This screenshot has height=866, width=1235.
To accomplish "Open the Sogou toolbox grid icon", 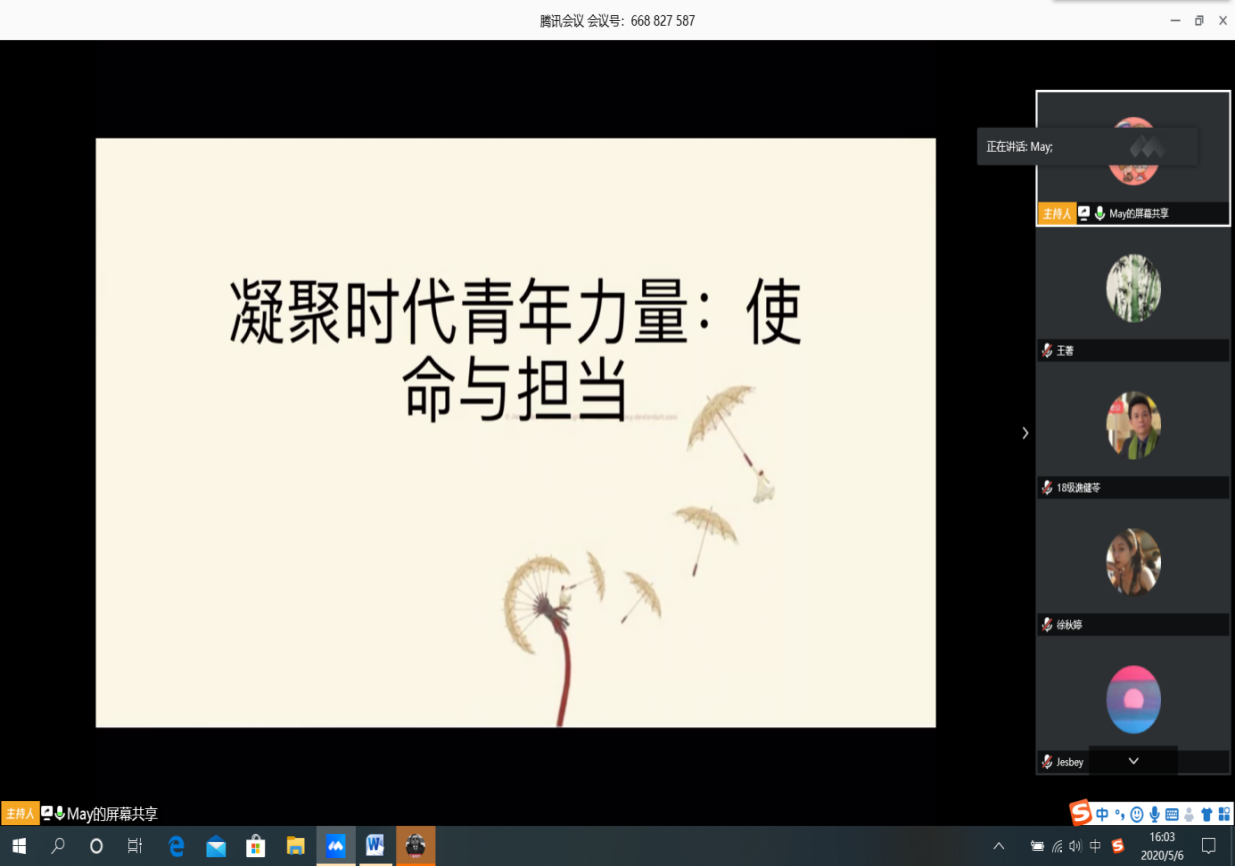I will [1224, 813].
